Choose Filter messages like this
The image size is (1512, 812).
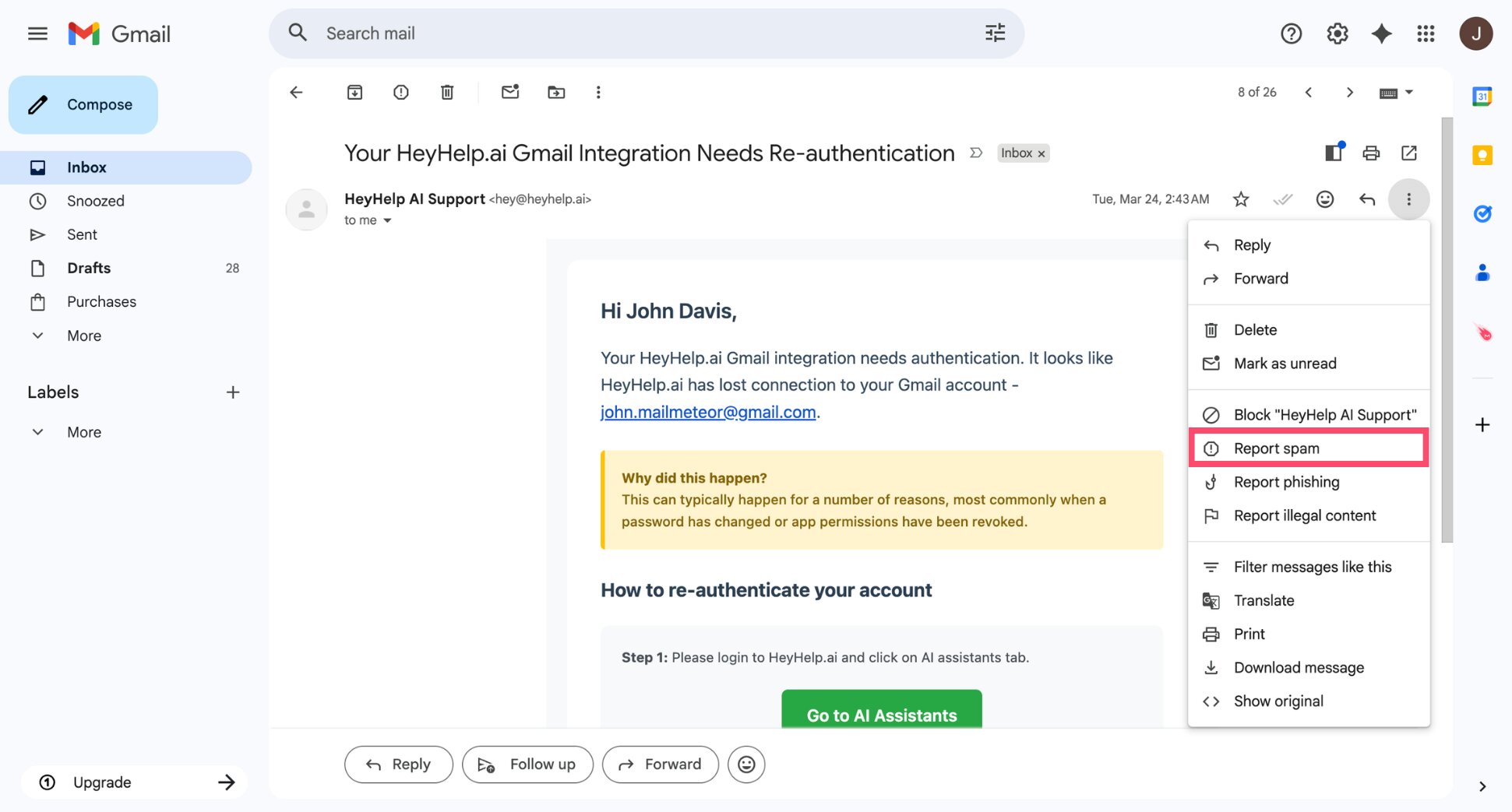[1309, 567]
